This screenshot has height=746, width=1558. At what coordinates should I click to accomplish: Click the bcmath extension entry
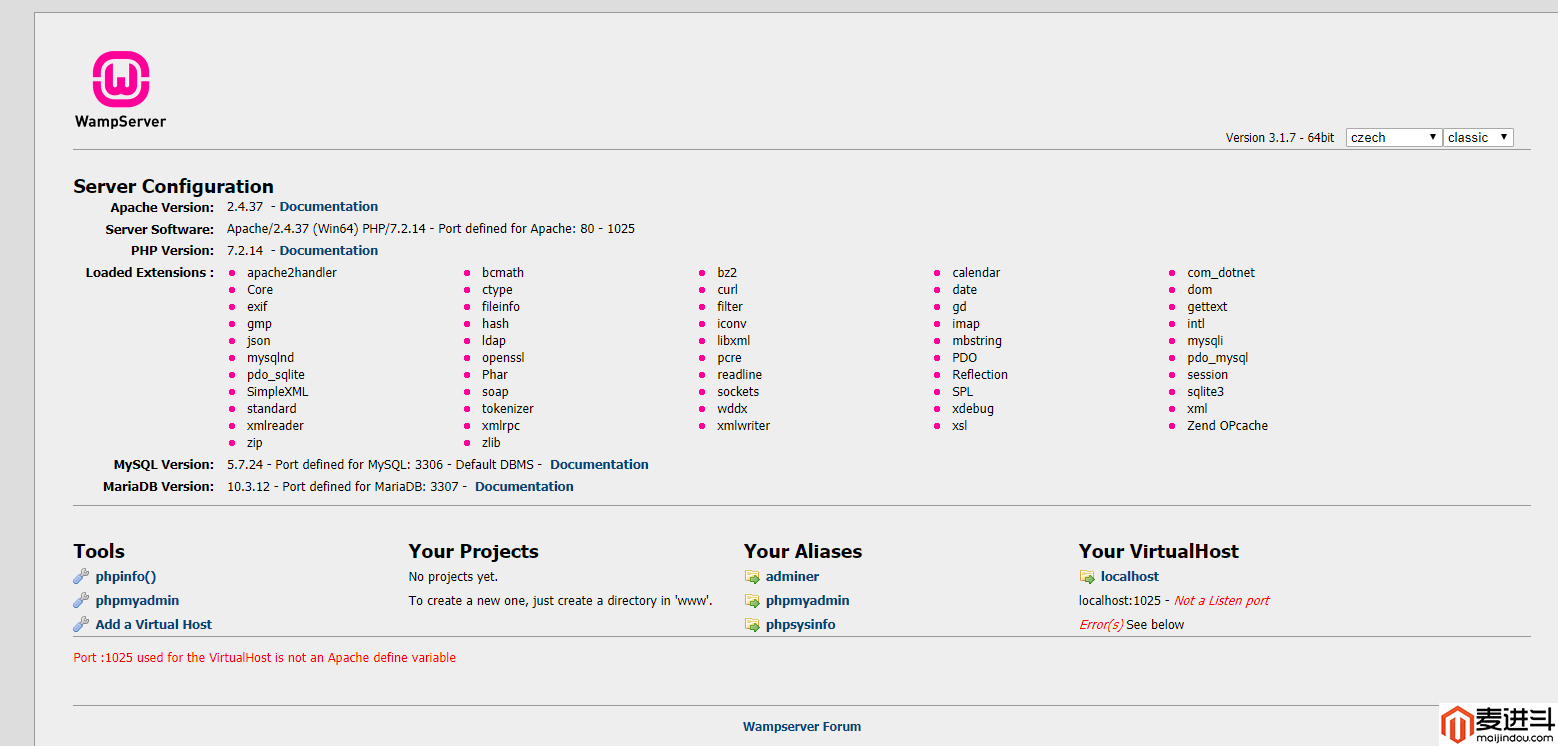click(x=503, y=273)
